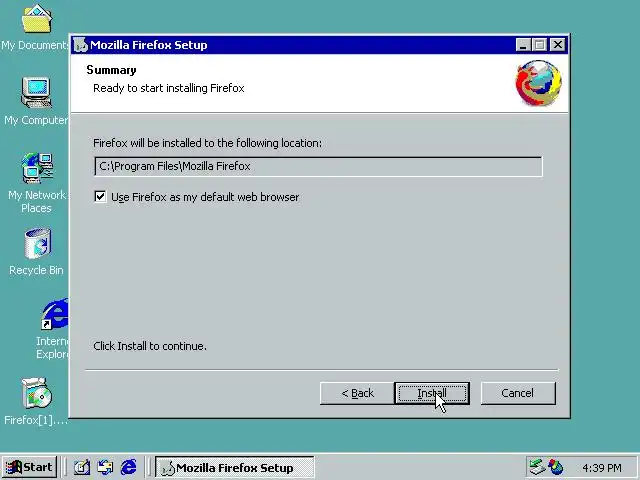Launch Outlook Express from Quick Launch

105,467
